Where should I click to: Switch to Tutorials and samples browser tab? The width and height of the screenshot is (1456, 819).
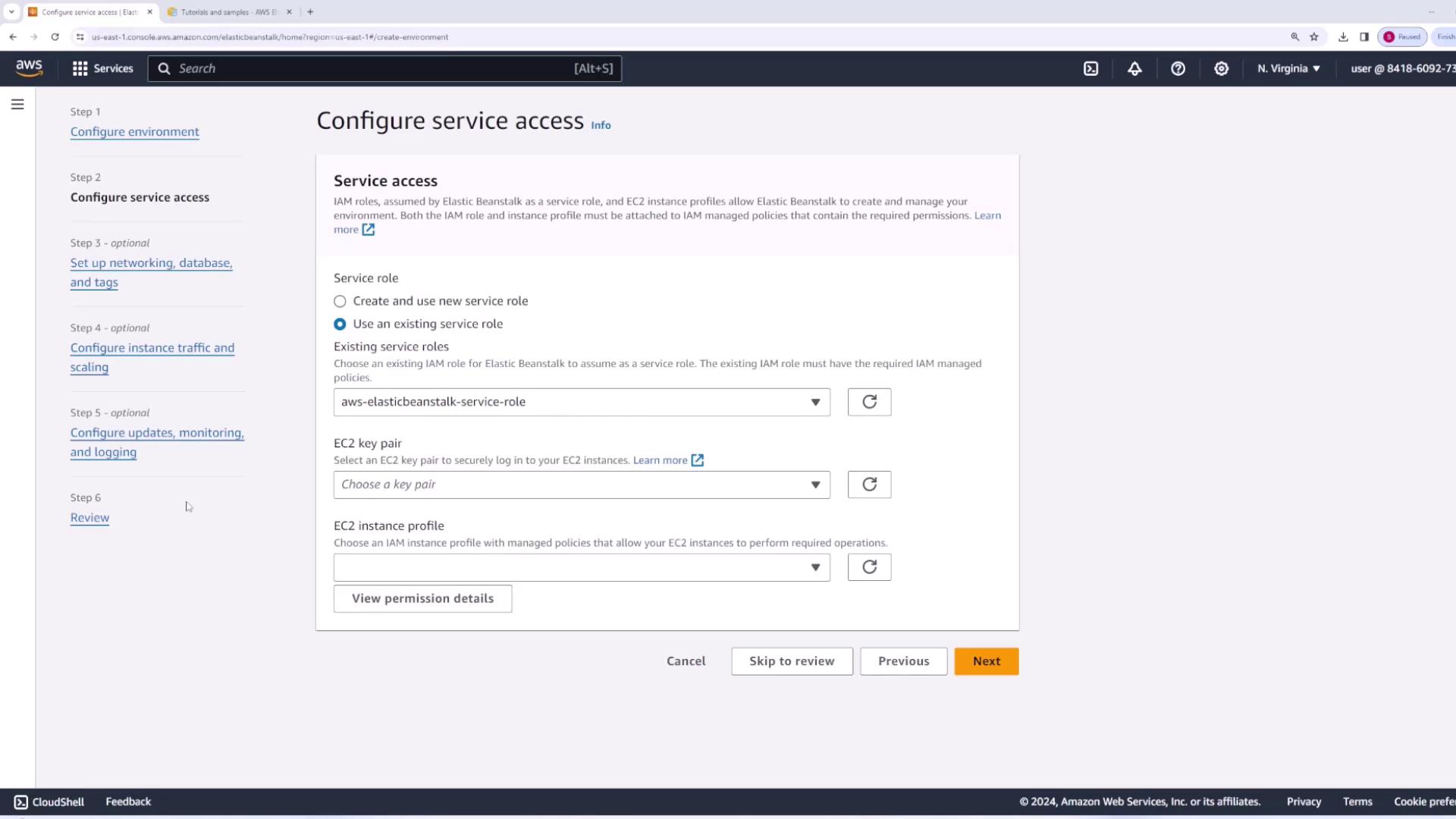(227, 12)
